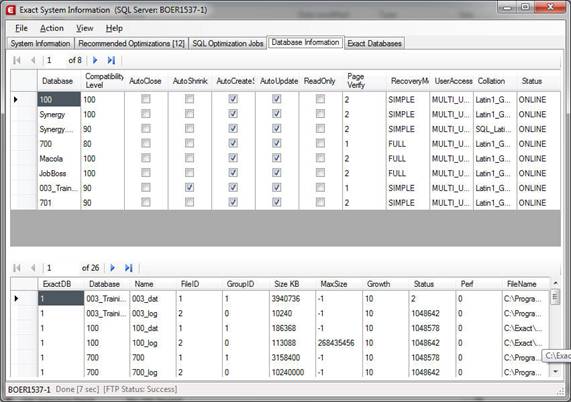Select the Database Information tab
The height and width of the screenshot is (402, 571).
click(x=305, y=42)
